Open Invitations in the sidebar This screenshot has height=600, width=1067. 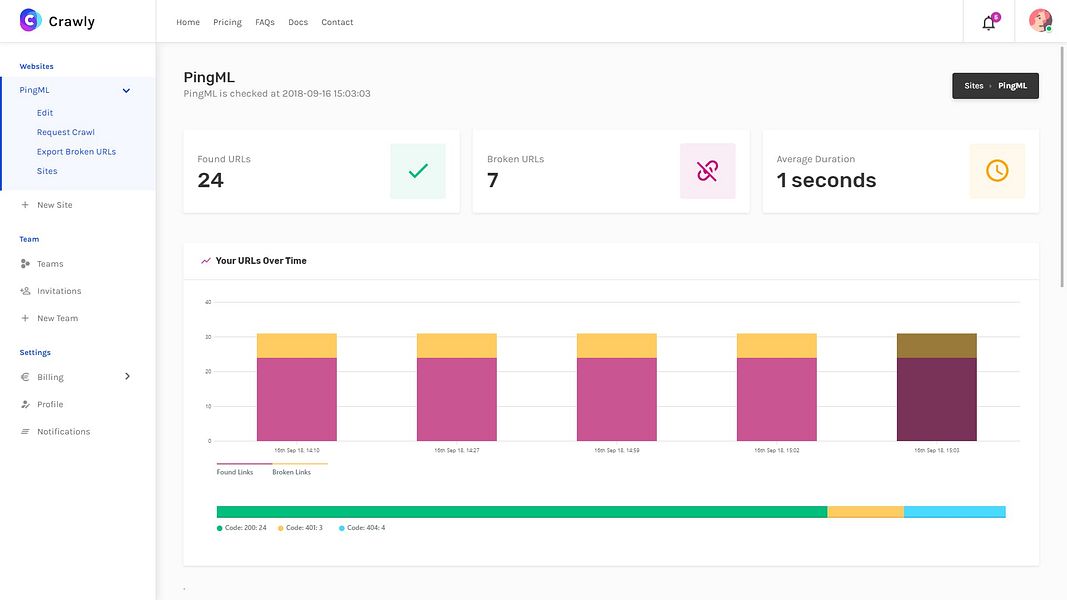point(59,291)
